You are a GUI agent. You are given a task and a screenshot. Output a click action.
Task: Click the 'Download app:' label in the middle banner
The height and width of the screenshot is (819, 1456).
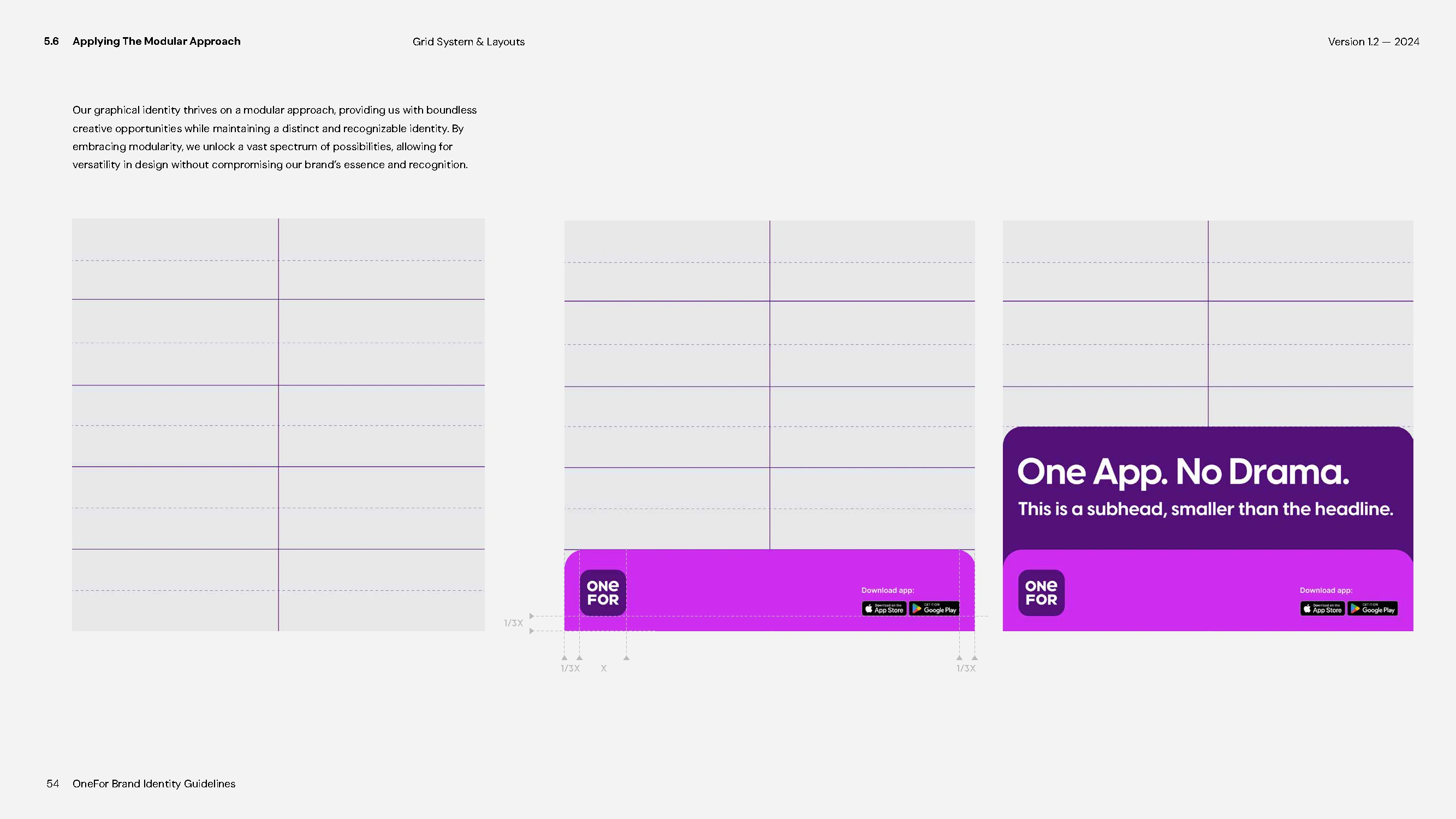[887, 590]
